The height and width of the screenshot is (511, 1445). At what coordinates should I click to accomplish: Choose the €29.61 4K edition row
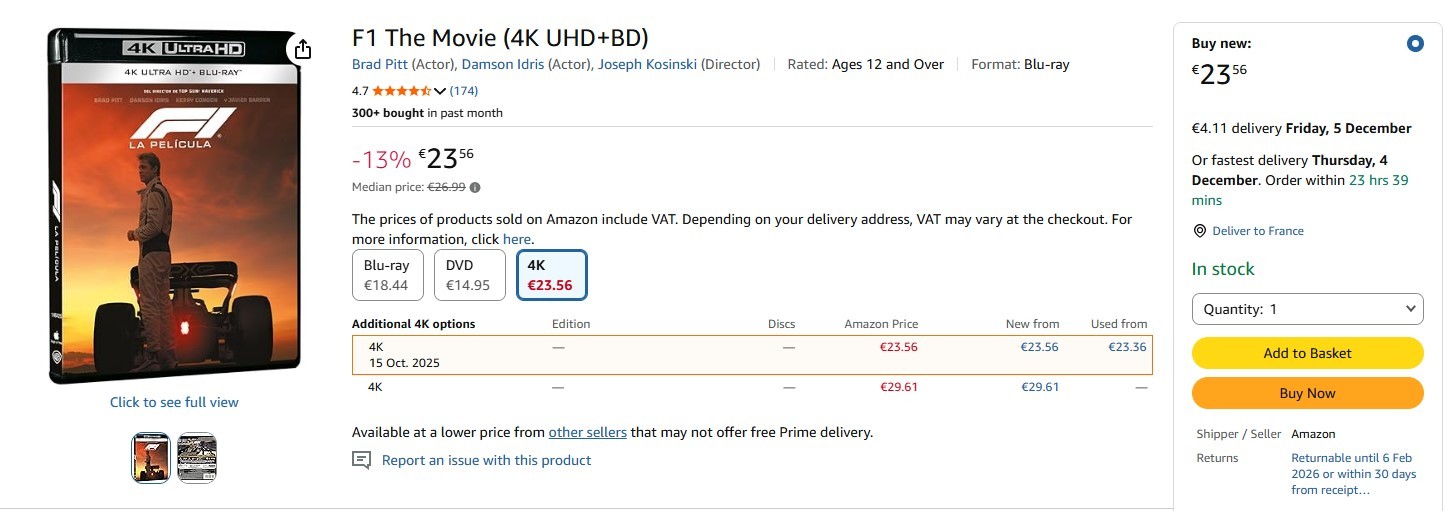pyautogui.click(x=752, y=387)
